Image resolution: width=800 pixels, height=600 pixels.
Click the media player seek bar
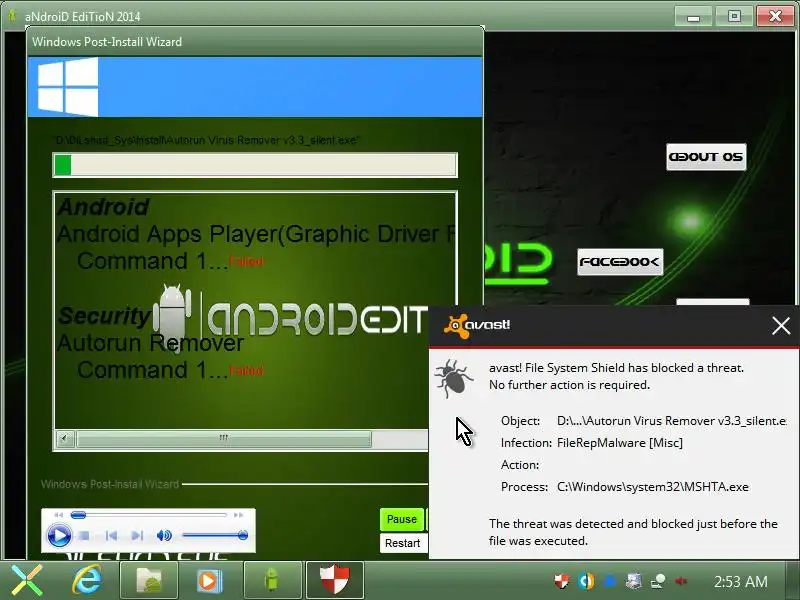pos(148,515)
